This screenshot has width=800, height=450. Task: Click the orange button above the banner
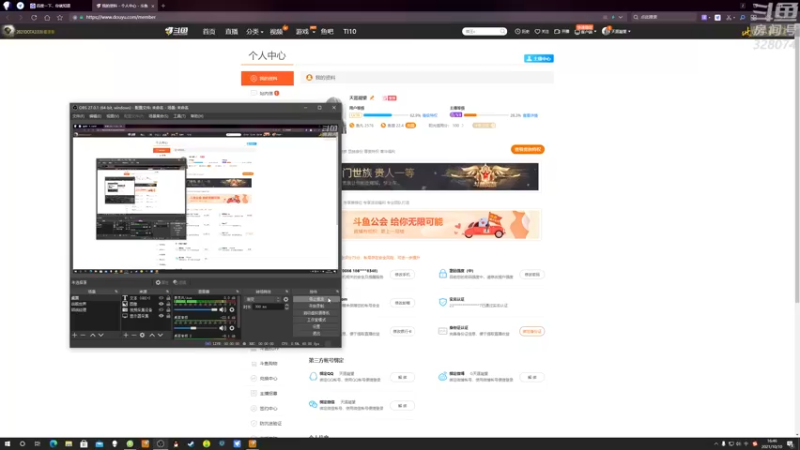528,149
